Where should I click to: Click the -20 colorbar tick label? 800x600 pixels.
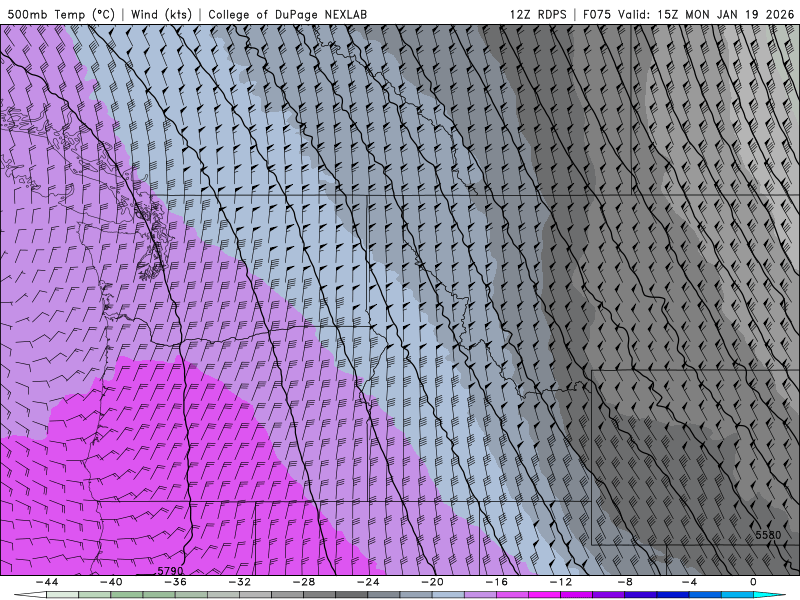coord(432,582)
